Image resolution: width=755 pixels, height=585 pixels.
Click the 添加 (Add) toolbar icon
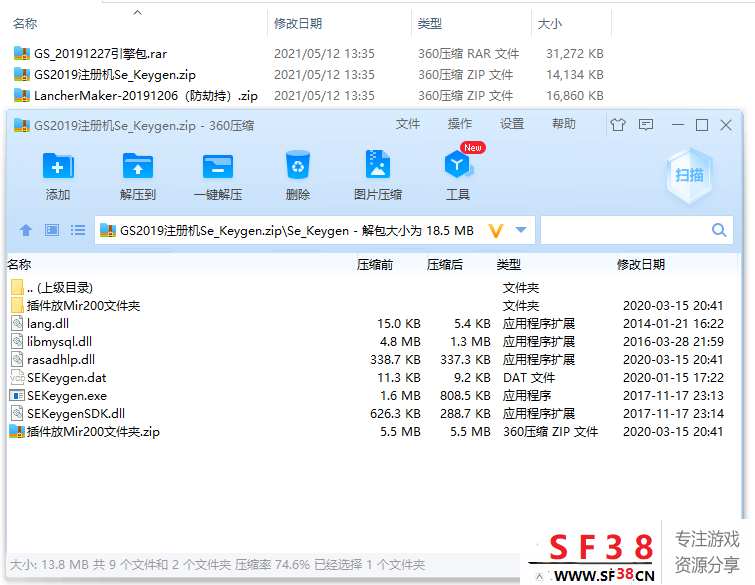(58, 166)
